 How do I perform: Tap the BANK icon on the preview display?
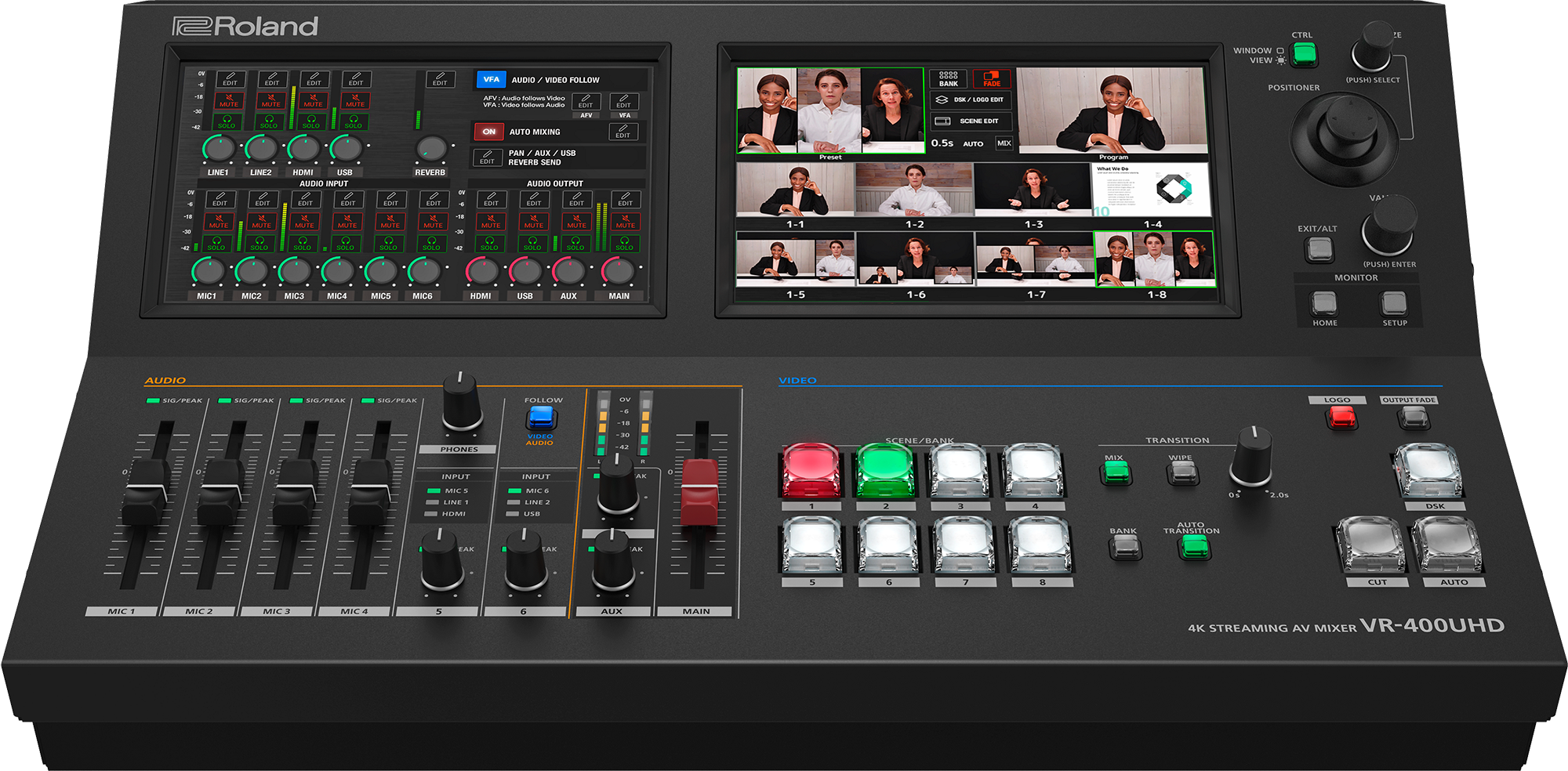click(948, 79)
